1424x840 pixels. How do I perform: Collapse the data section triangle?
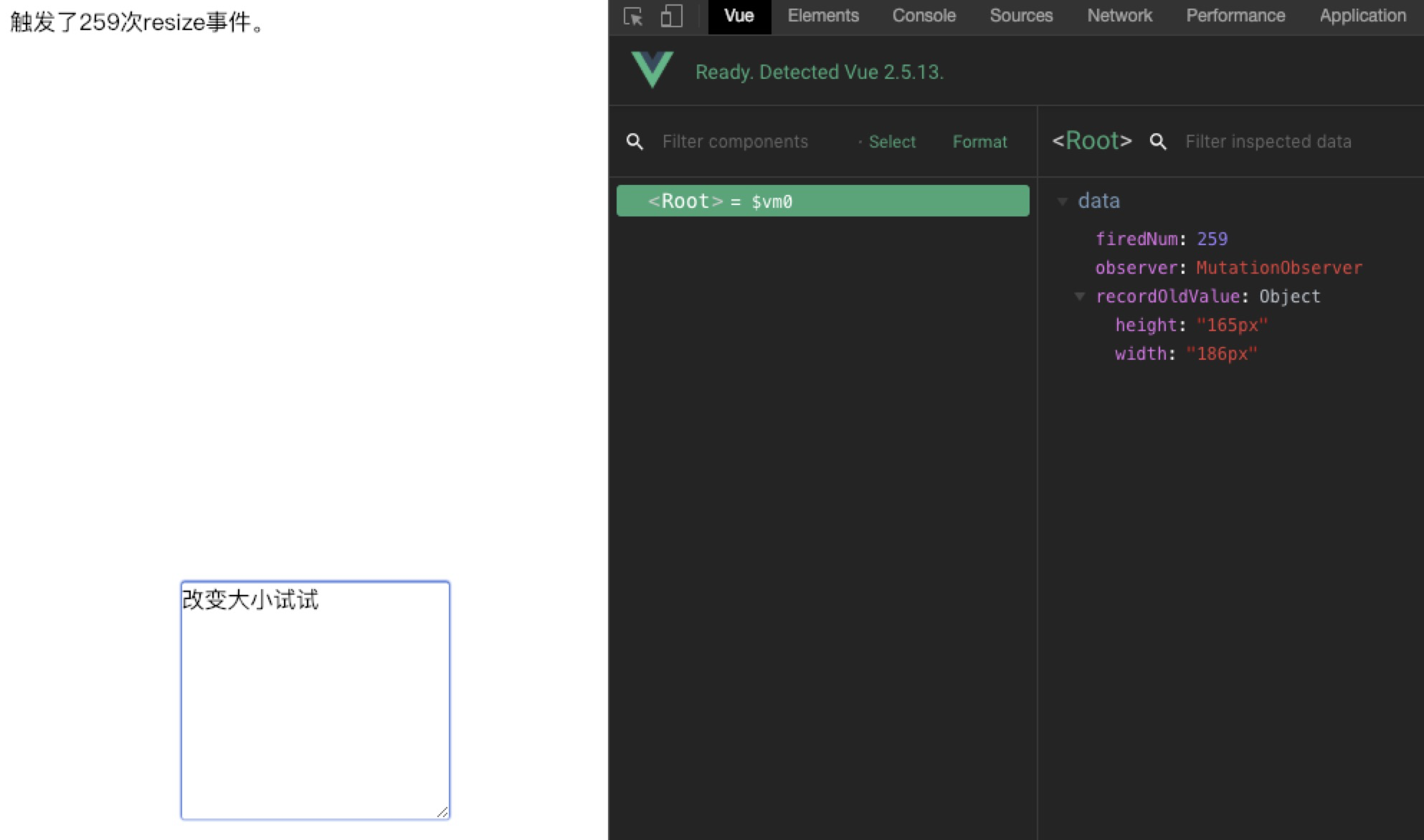point(1063,202)
